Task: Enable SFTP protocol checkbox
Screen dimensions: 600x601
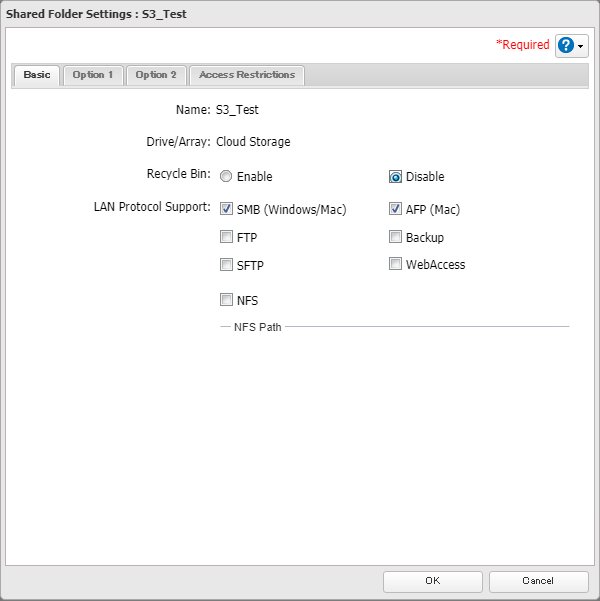Action: (x=226, y=265)
